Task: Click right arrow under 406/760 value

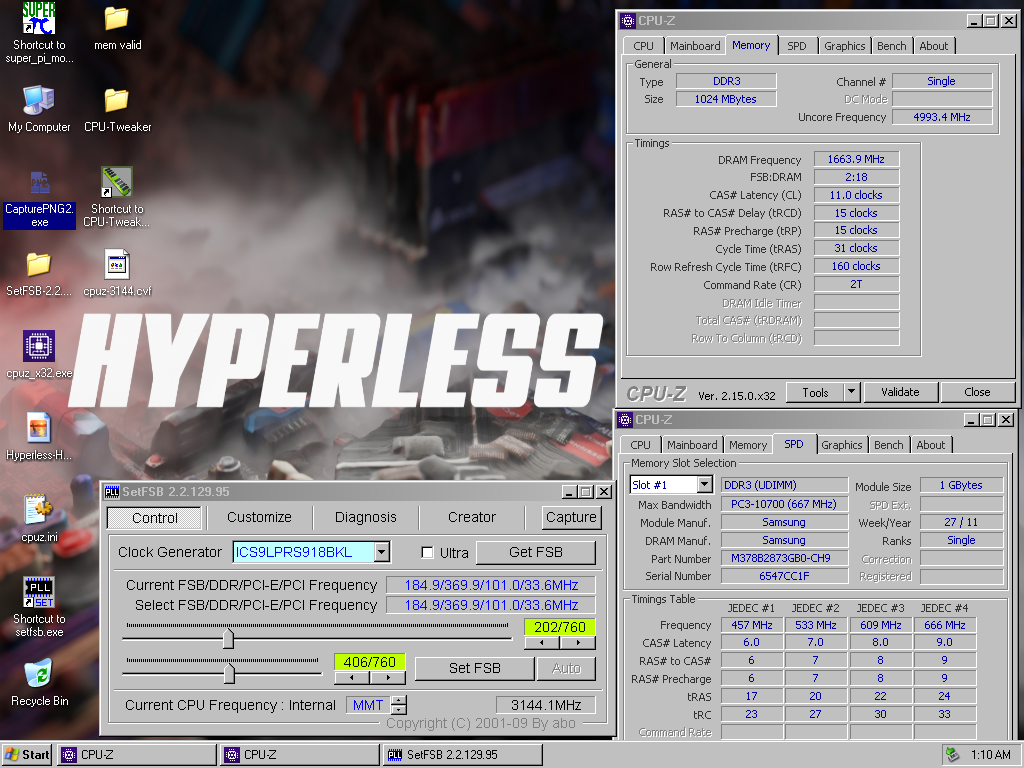Action: click(x=388, y=678)
